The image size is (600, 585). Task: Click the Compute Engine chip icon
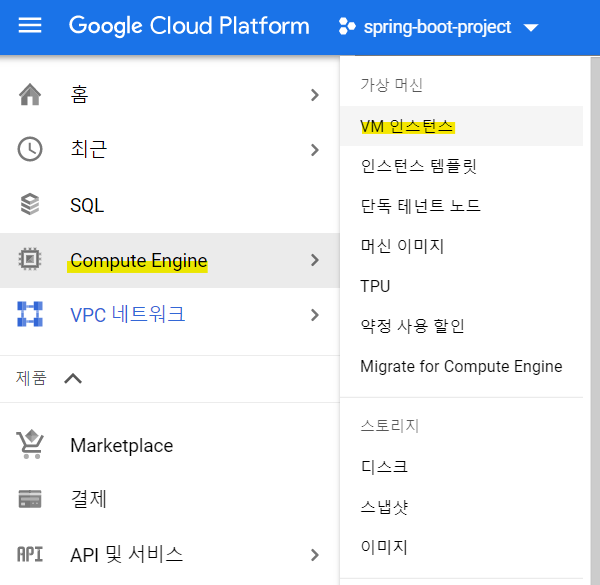(30, 259)
